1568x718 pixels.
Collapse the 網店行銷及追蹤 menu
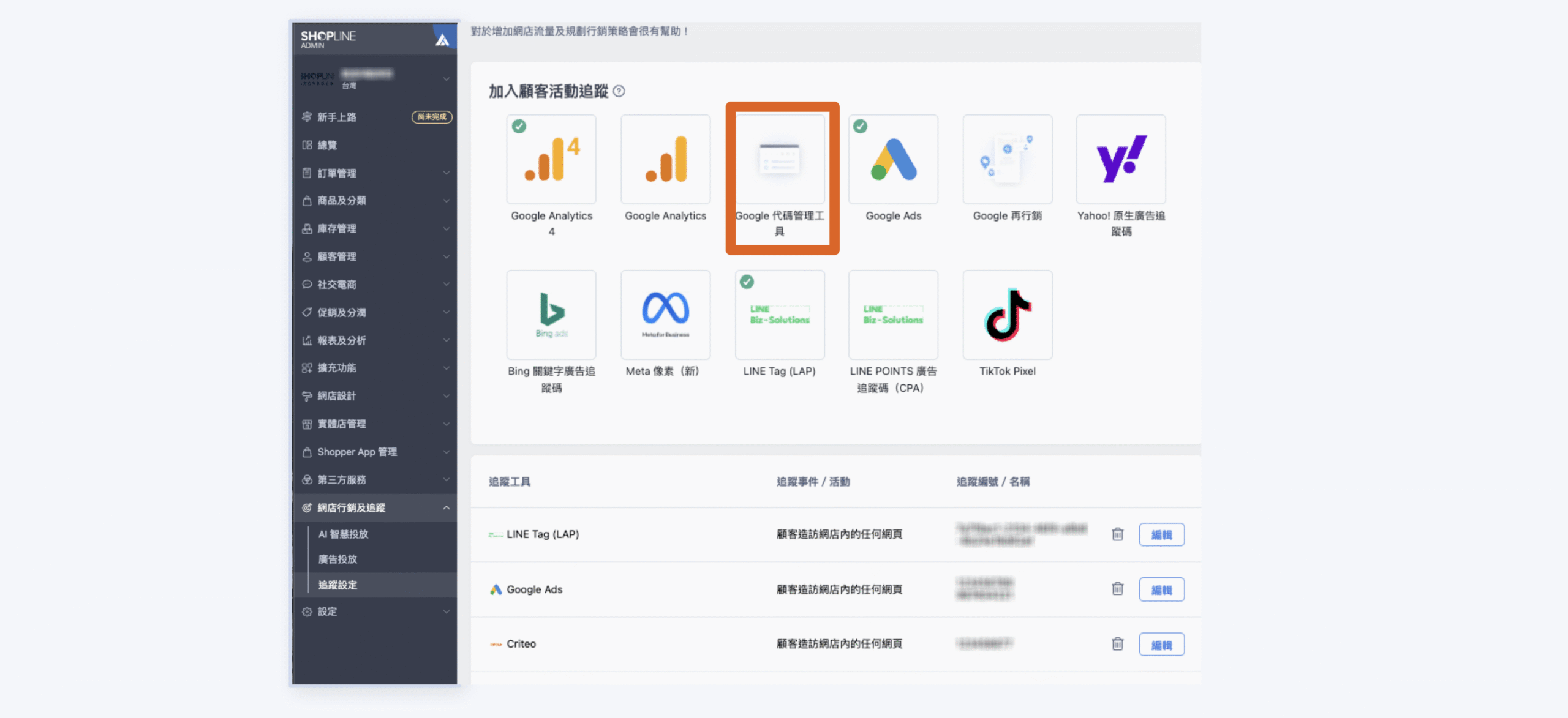pyautogui.click(x=374, y=507)
